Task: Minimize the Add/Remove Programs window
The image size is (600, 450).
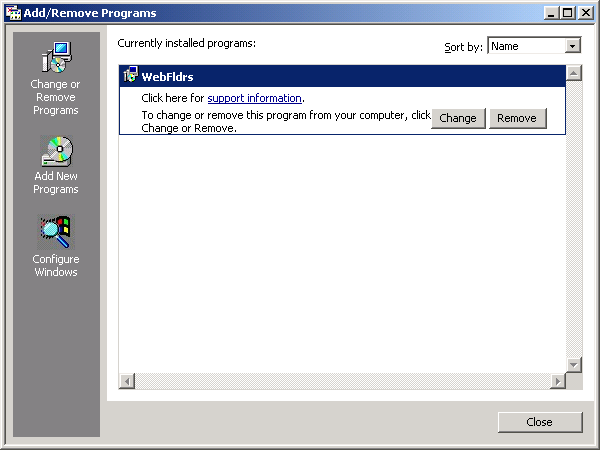Action: click(x=551, y=13)
